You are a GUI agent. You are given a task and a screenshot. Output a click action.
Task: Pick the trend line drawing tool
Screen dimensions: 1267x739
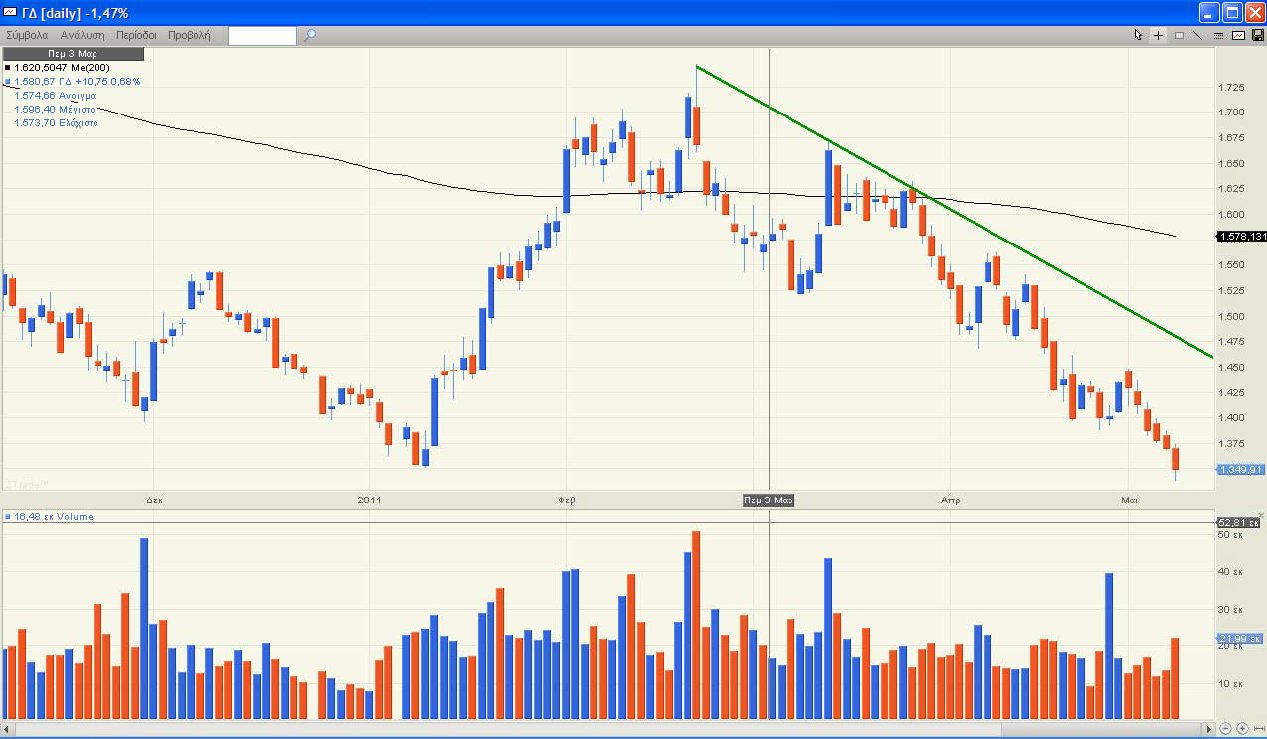(x=1198, y=35)
